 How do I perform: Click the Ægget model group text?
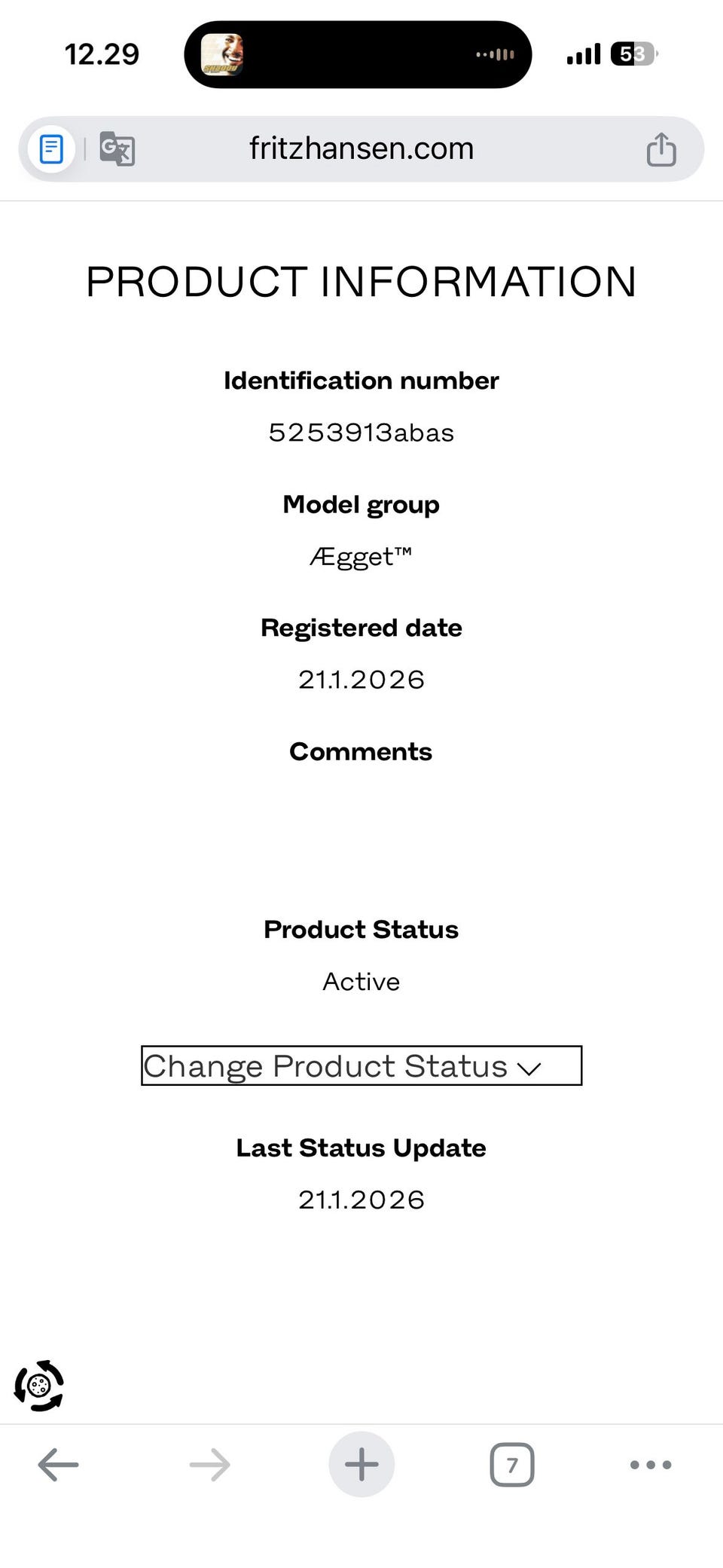[x=361, y=557]
